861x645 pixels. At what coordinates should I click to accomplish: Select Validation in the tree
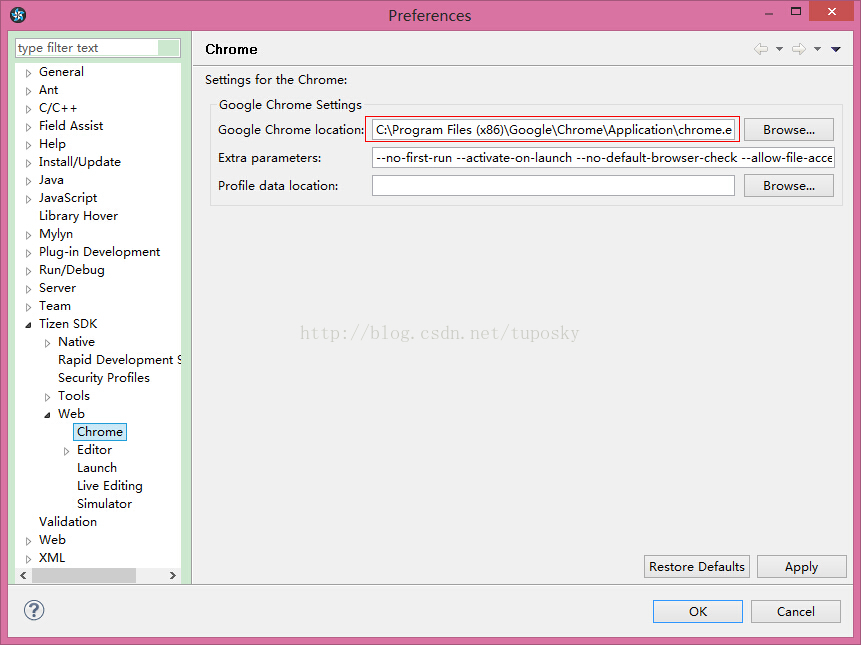[x=68, y=521]
